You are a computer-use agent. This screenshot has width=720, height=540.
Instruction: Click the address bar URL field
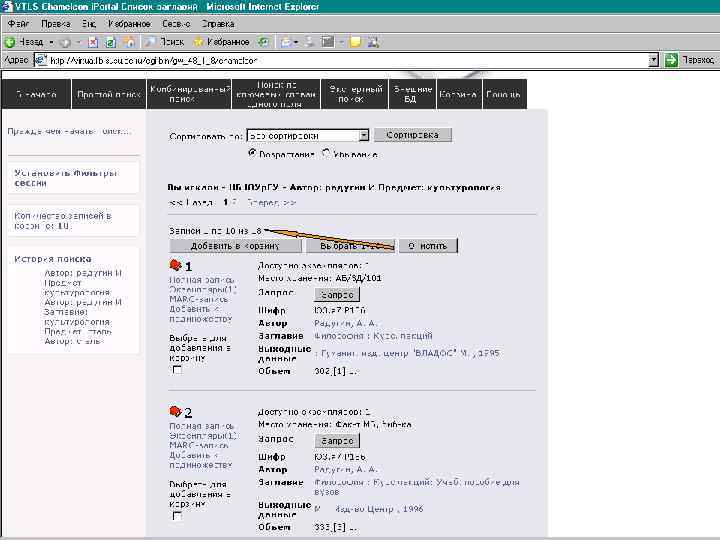click(347, 60)
